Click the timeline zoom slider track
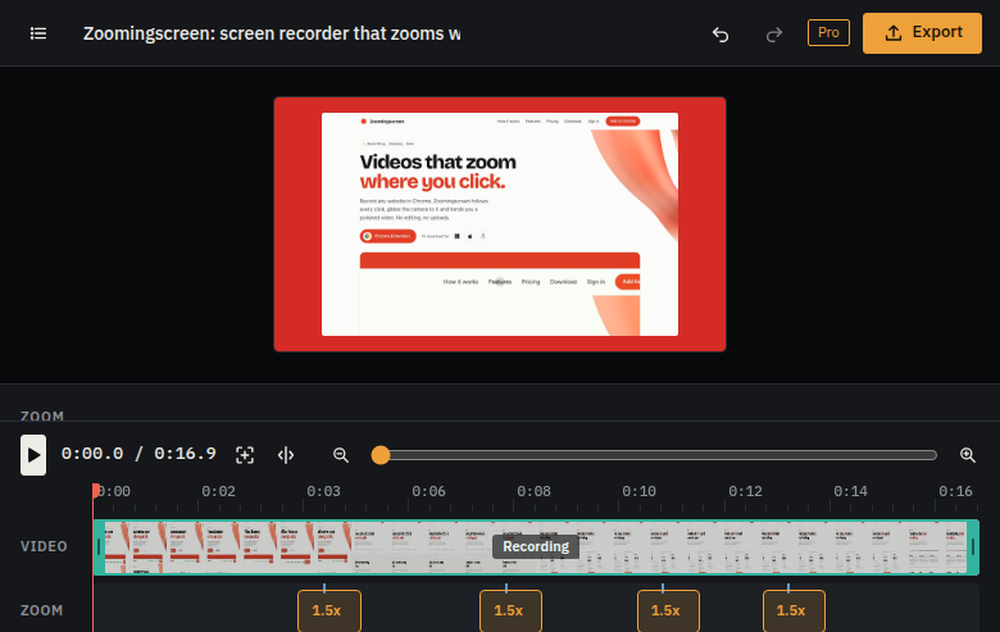The width and height of the screenshot is (1000, 632). 655,455
